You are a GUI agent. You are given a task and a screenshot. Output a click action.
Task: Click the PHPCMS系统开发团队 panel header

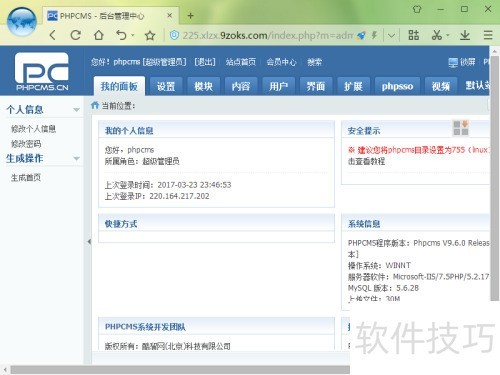(x=216, y=326)
